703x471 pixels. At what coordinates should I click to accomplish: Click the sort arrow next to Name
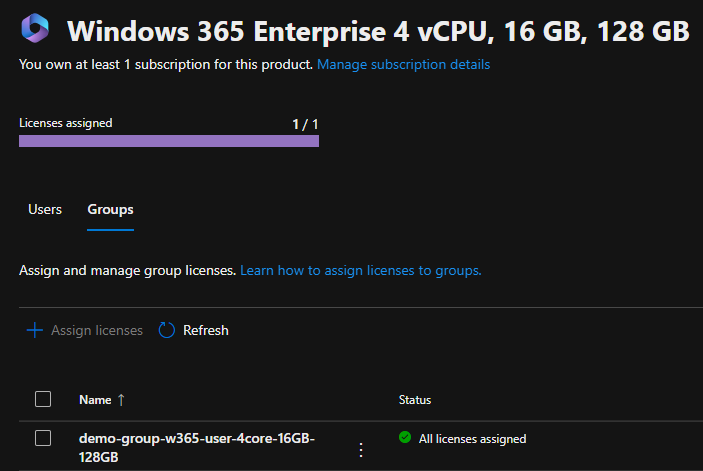pyautogui.click(x=121, y=400)
